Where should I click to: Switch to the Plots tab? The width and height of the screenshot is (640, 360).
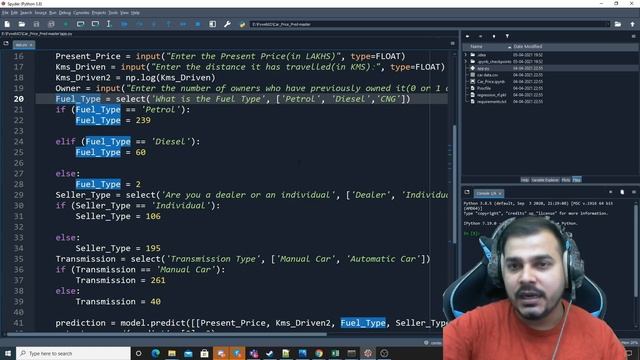pyautogui.click(x=566, y=180)
